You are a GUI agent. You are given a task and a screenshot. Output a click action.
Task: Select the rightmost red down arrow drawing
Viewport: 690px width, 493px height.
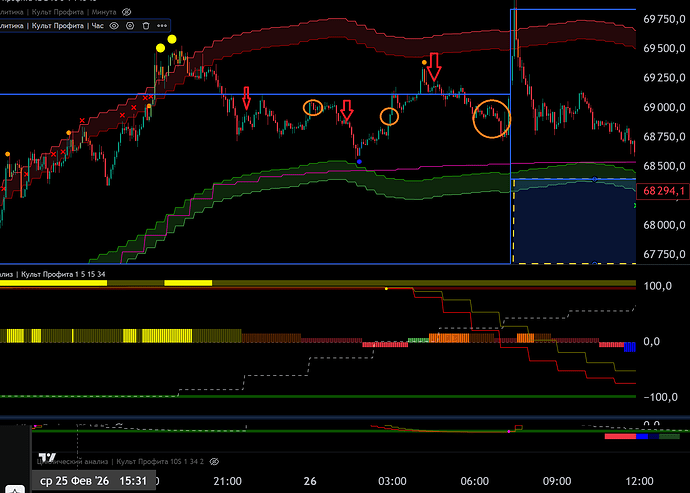coord(434,67)
